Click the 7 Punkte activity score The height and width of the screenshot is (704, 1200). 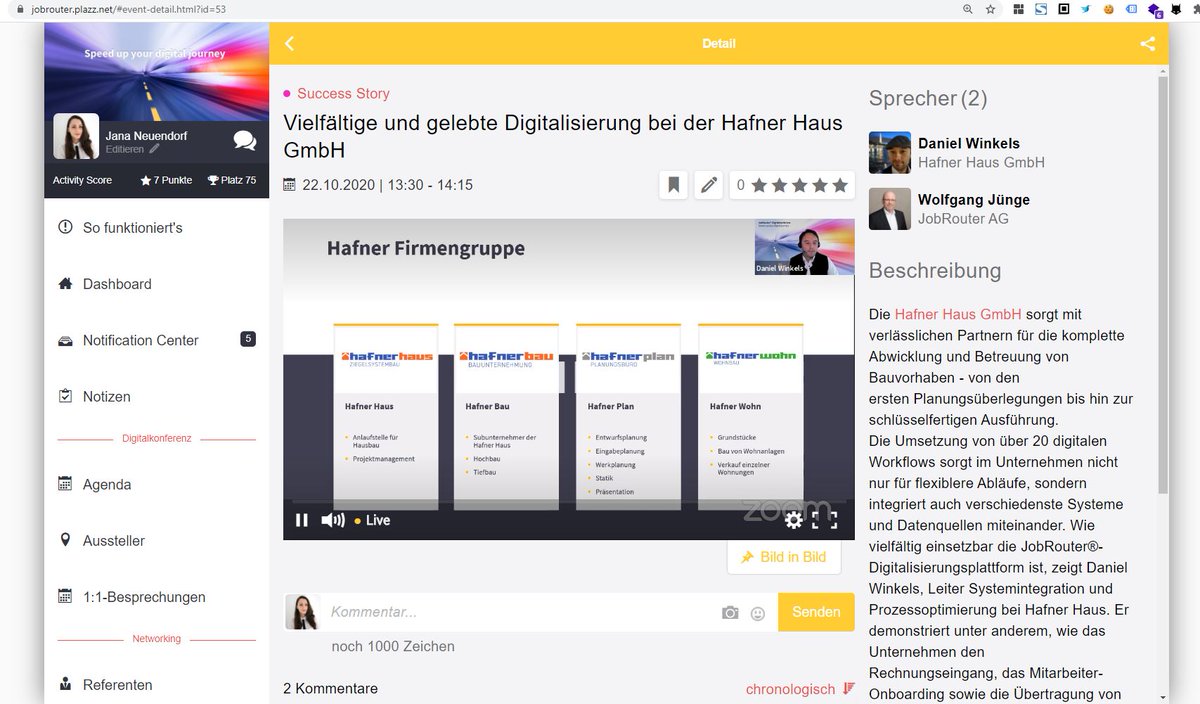point(166,180)
